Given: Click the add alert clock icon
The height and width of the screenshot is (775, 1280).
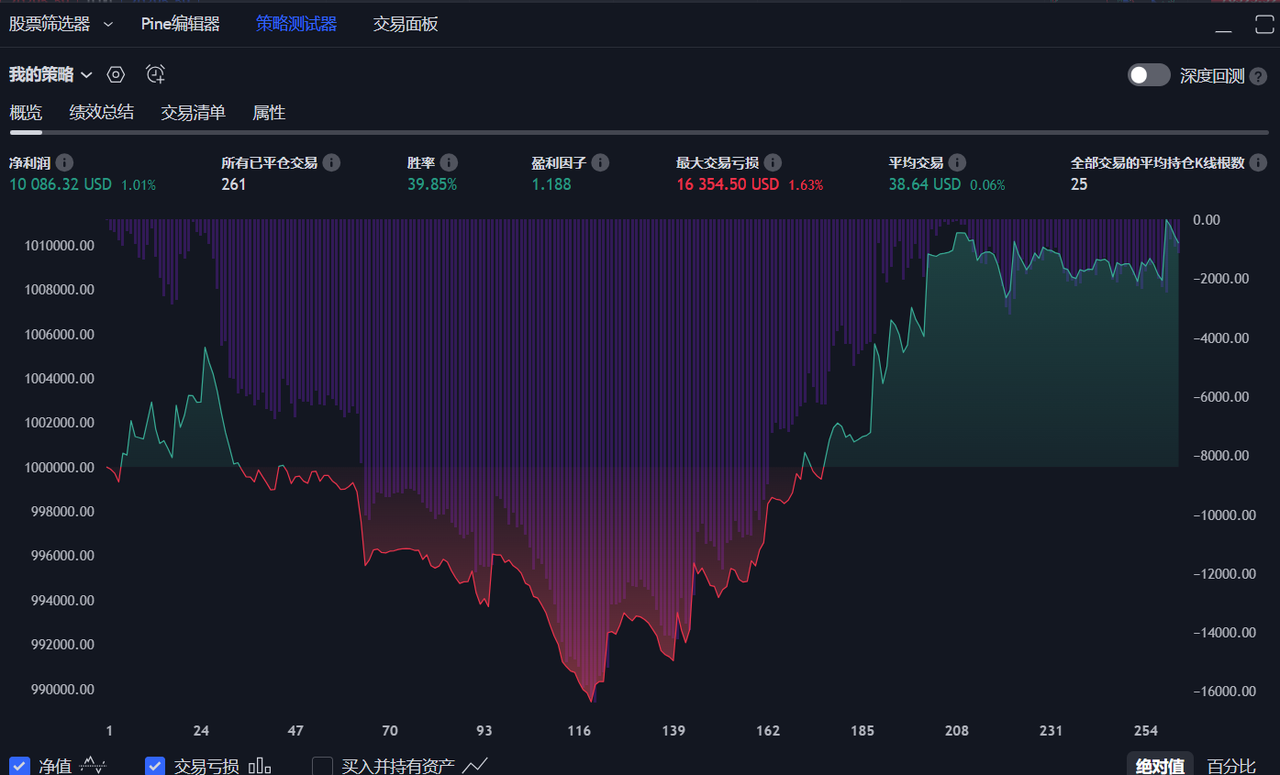Looking at the screenshot, I should coord(155,75).
